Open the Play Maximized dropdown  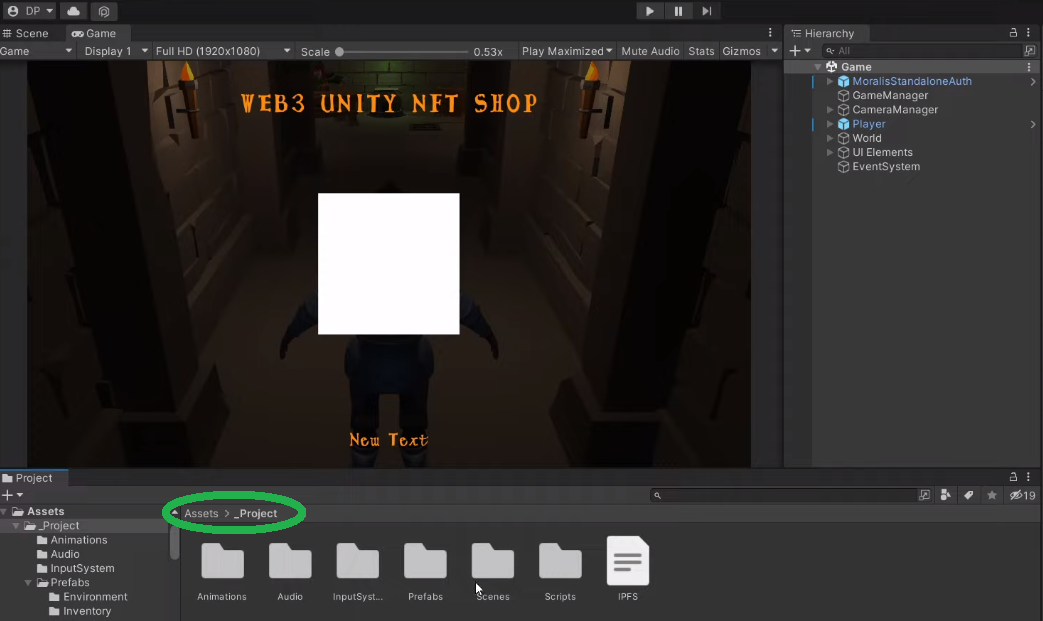pos(567,51)
